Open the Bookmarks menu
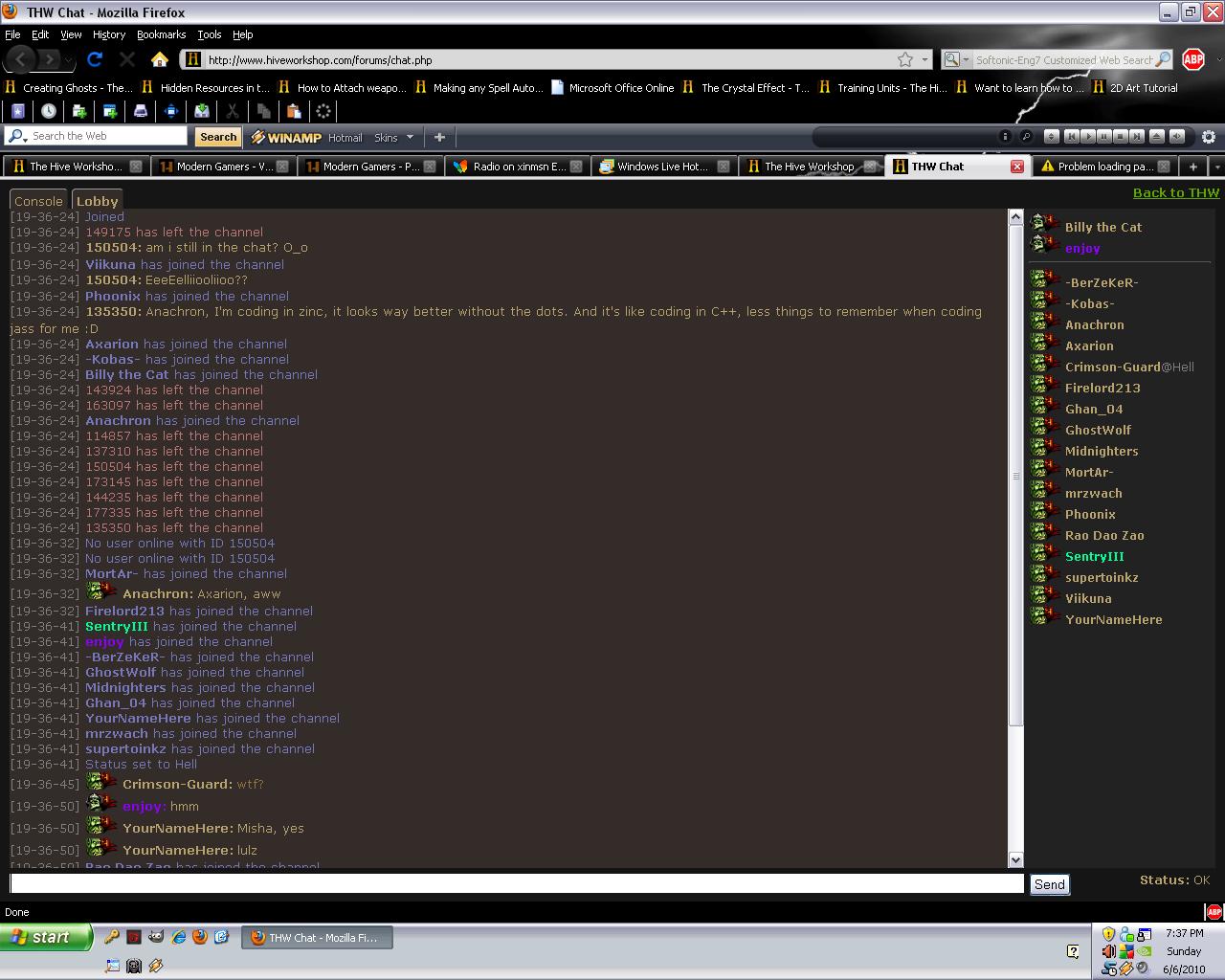The width and height of the screenshot is (1225, 980). pyautogui.click(x=161, y=34)
